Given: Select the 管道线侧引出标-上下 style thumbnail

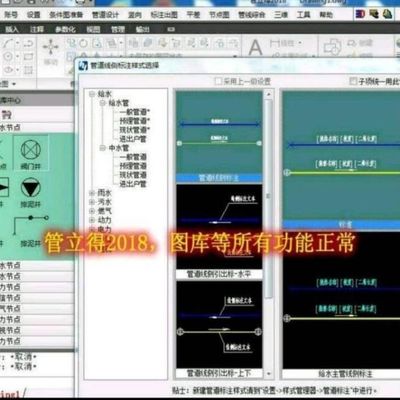Looking at the screenshot, I should click(x=219, y=329).
